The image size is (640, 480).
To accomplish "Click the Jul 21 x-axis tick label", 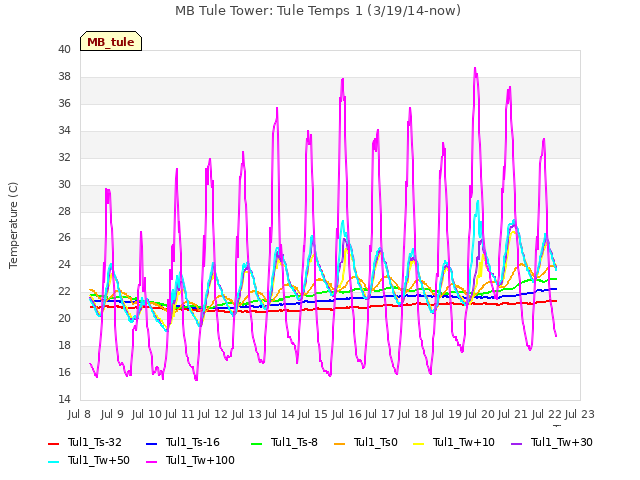I will (513, 414).
